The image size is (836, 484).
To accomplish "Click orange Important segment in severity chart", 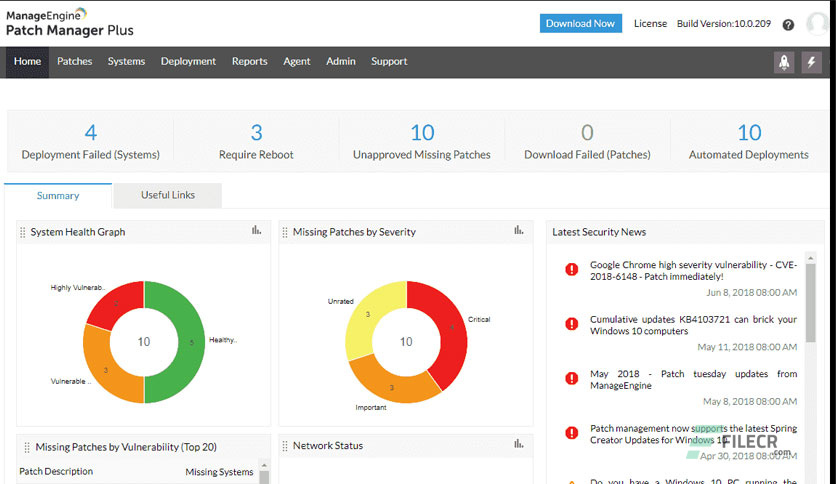I will click(392, 387).
